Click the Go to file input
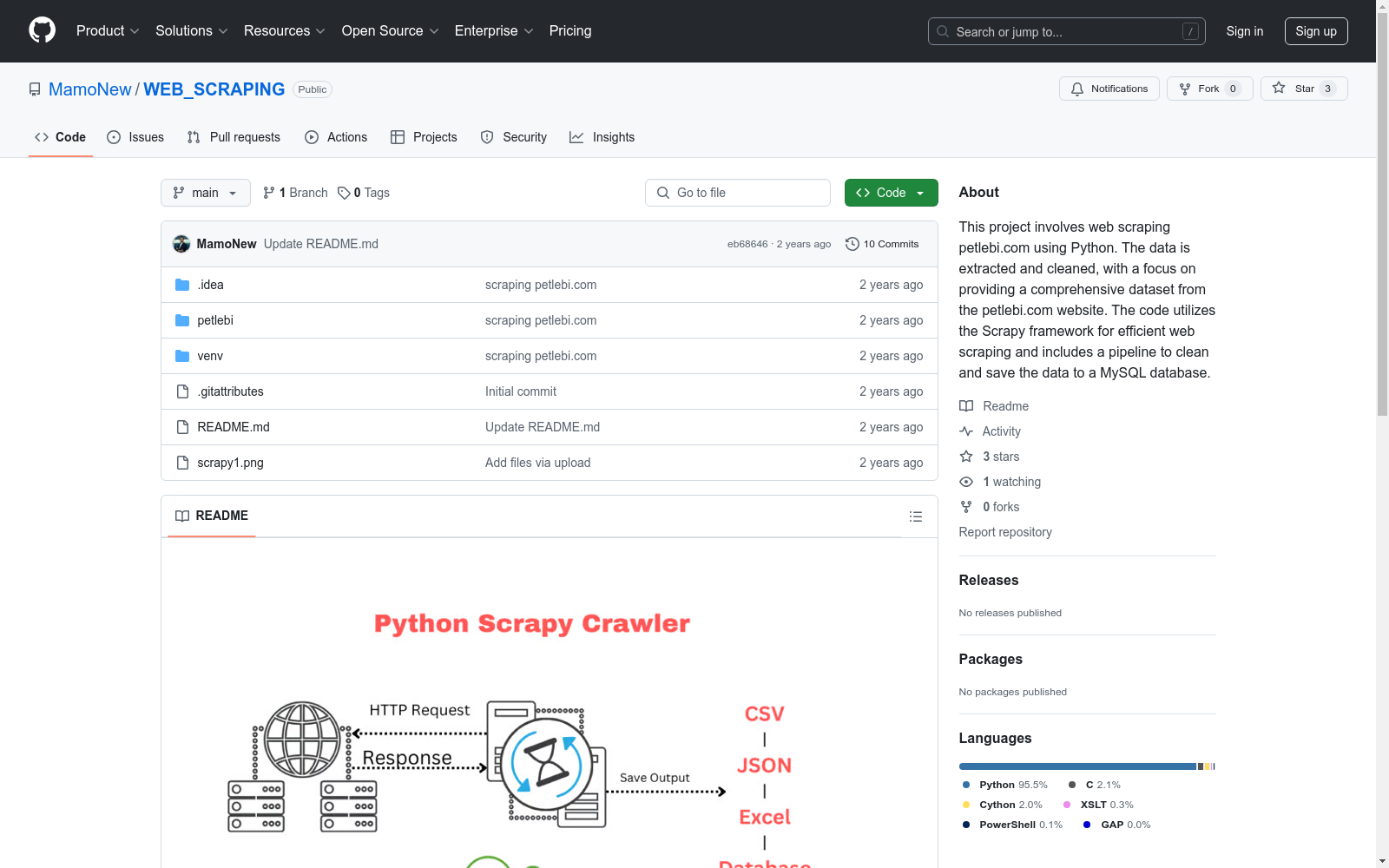The image size is (1389, 868). pyautogui.click(x=738, y=193)
